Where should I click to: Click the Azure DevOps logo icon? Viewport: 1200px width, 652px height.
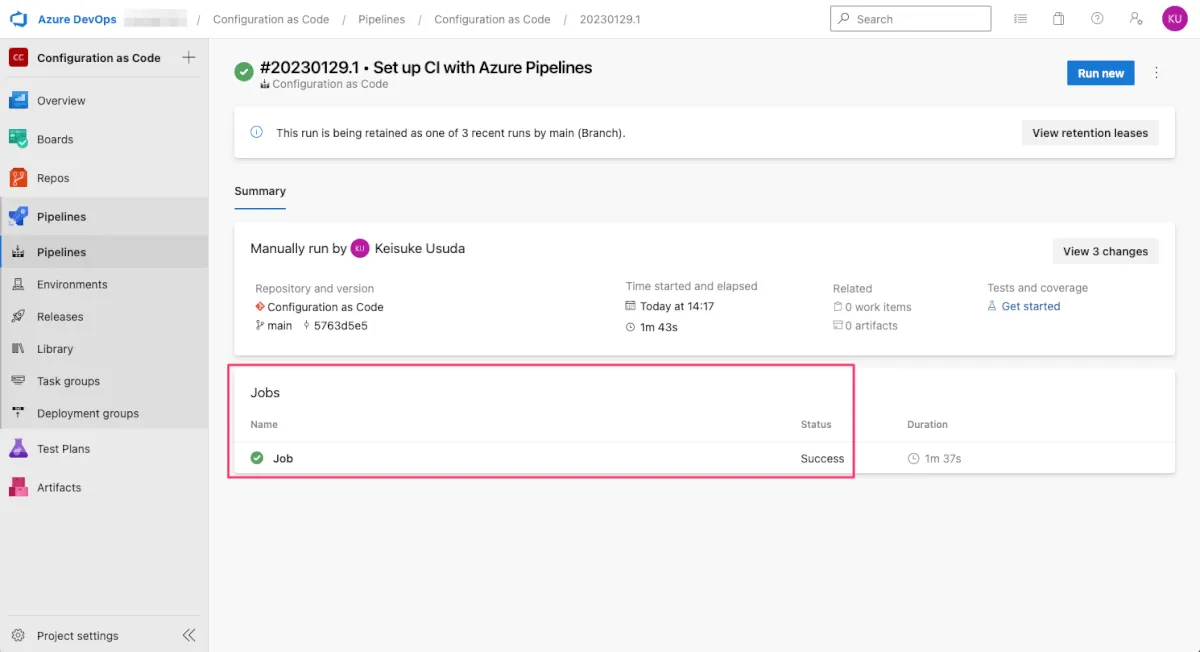tap(18, 19)
